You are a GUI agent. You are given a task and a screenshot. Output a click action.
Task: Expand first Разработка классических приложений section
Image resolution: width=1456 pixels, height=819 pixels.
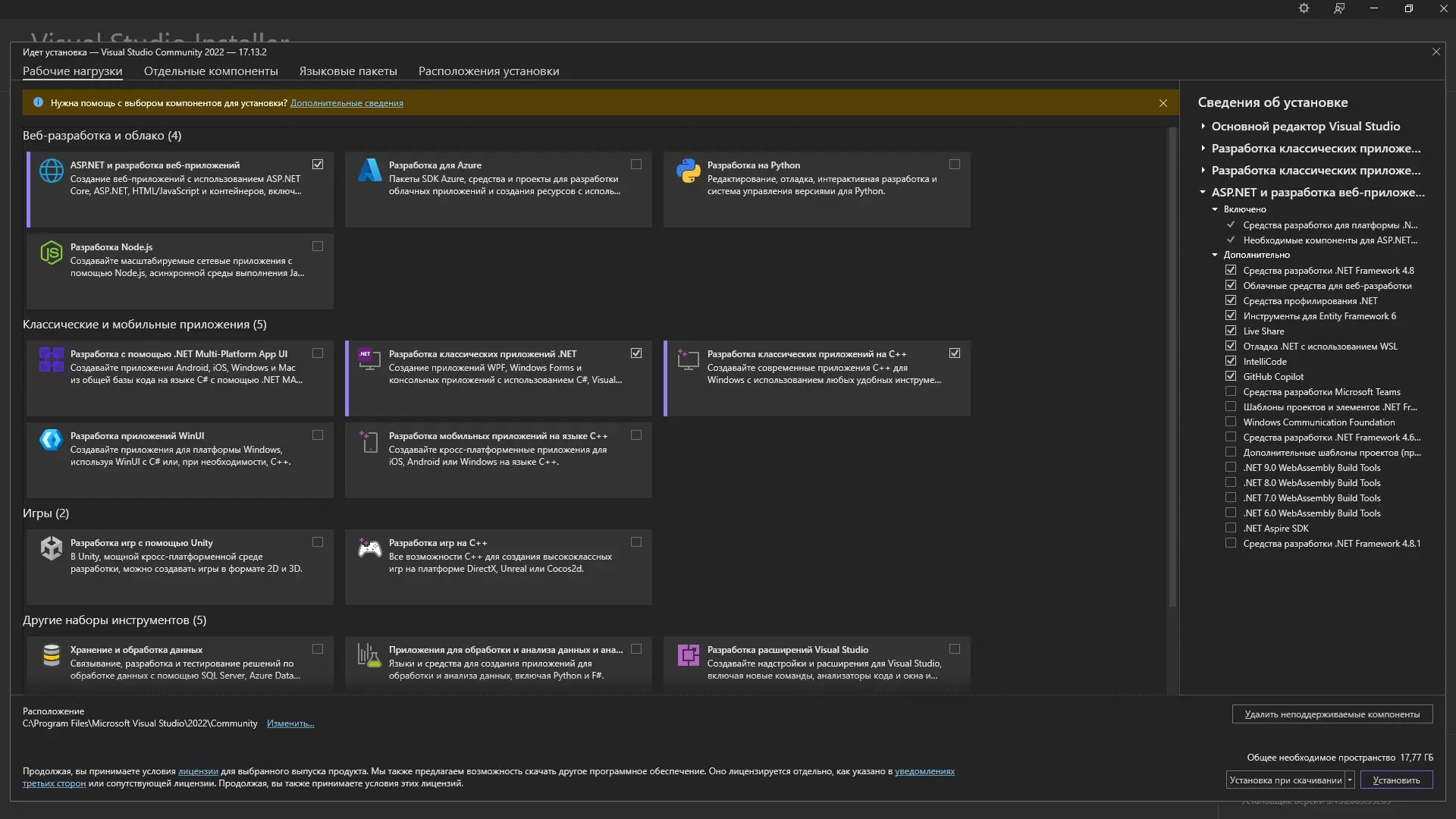coord(1203,148)
